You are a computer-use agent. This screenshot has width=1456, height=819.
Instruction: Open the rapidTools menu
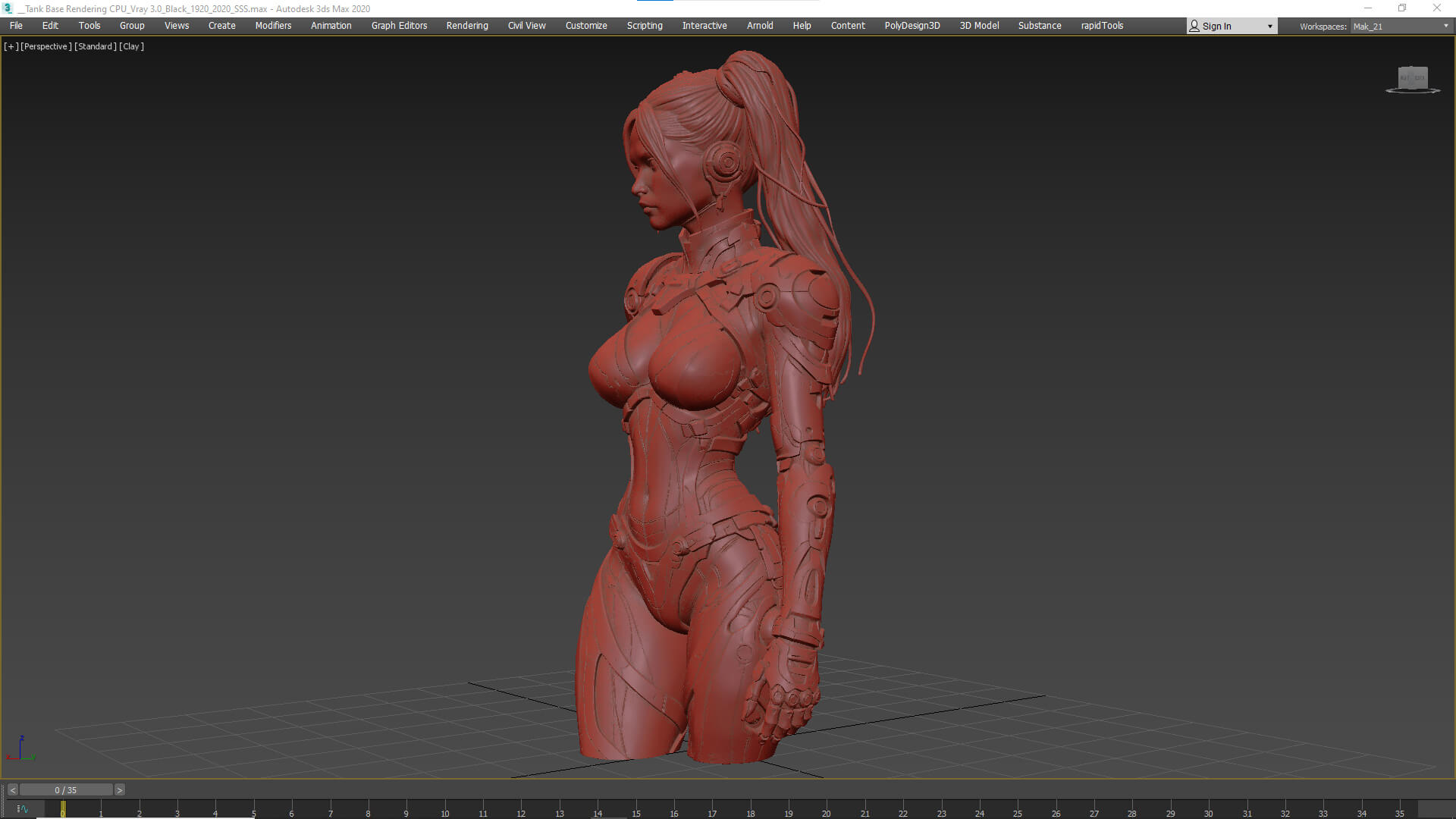point(1102,26)
